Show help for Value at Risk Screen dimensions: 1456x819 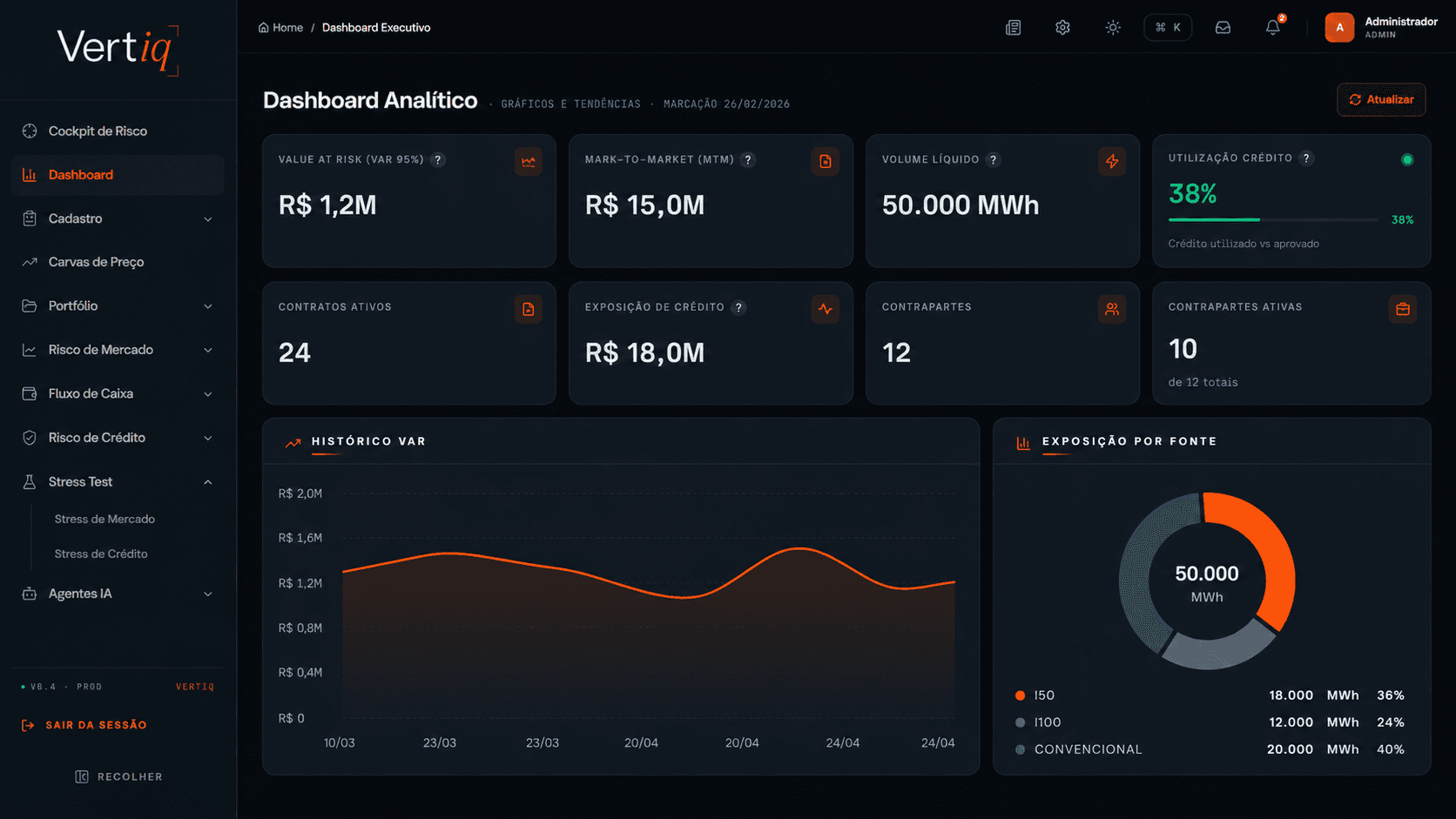click(438, 160)
